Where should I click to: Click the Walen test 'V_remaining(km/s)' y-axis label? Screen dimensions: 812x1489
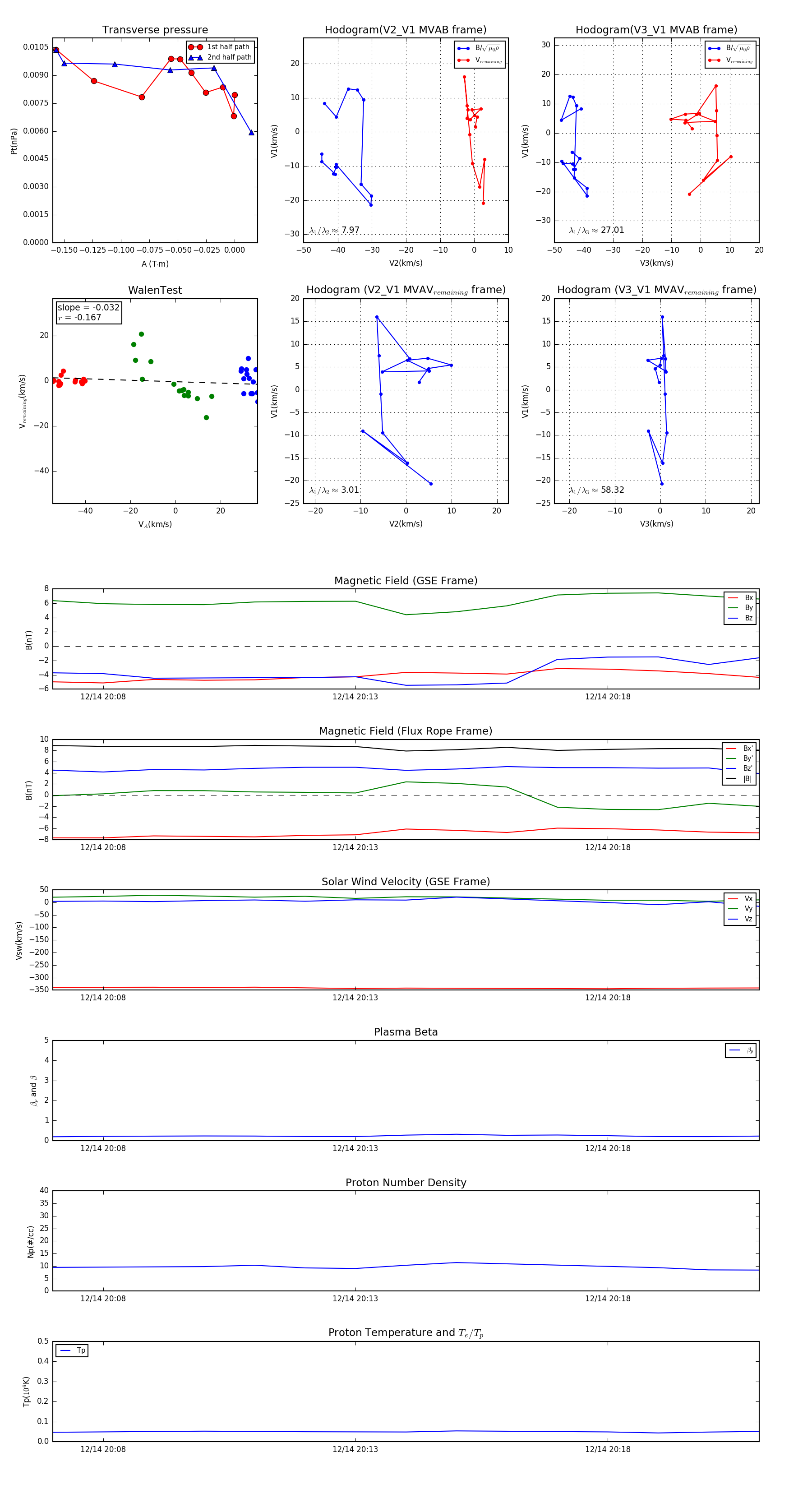(23, 401)
